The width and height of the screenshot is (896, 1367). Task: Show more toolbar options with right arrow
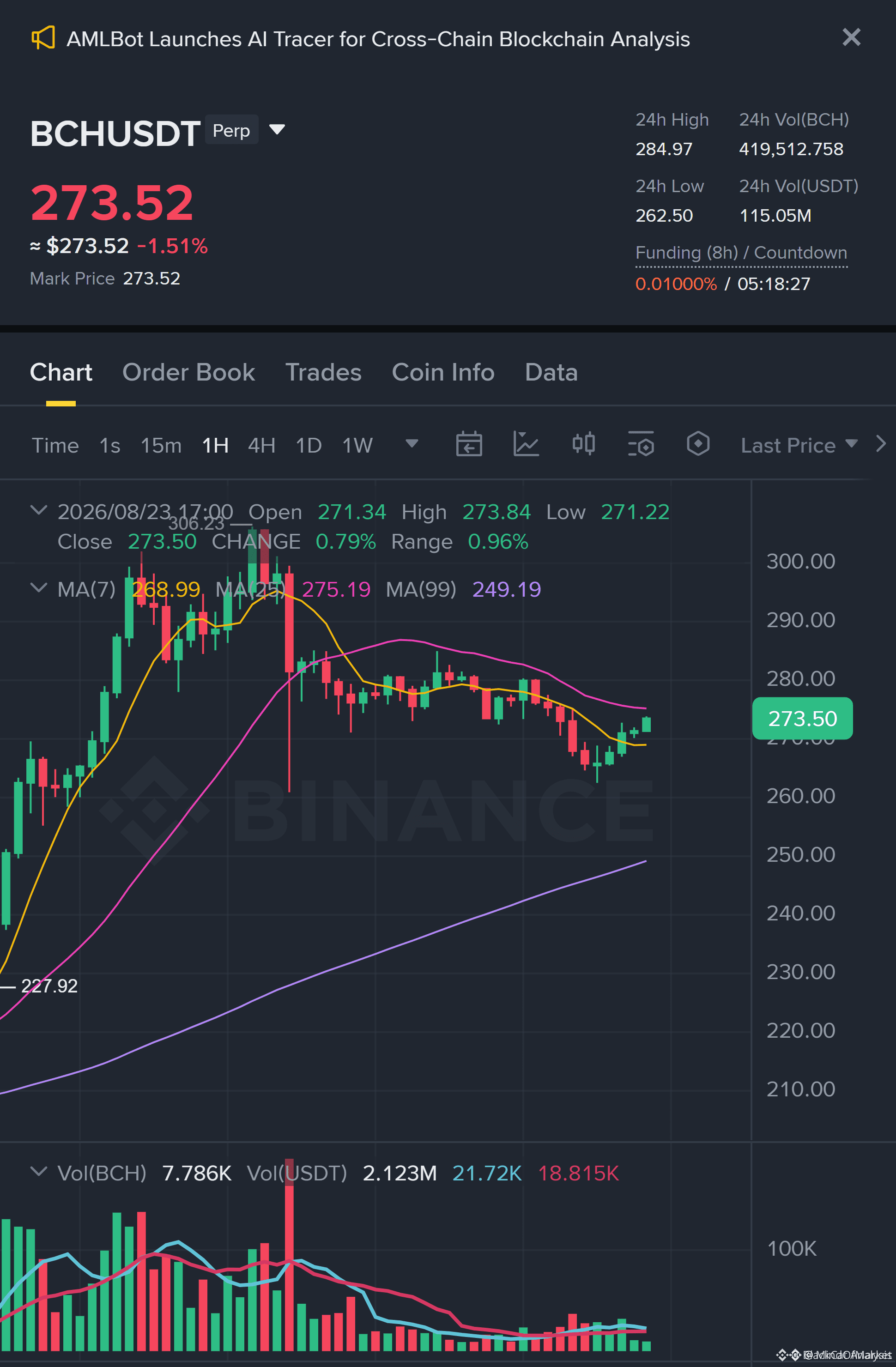tap(880, 444)
